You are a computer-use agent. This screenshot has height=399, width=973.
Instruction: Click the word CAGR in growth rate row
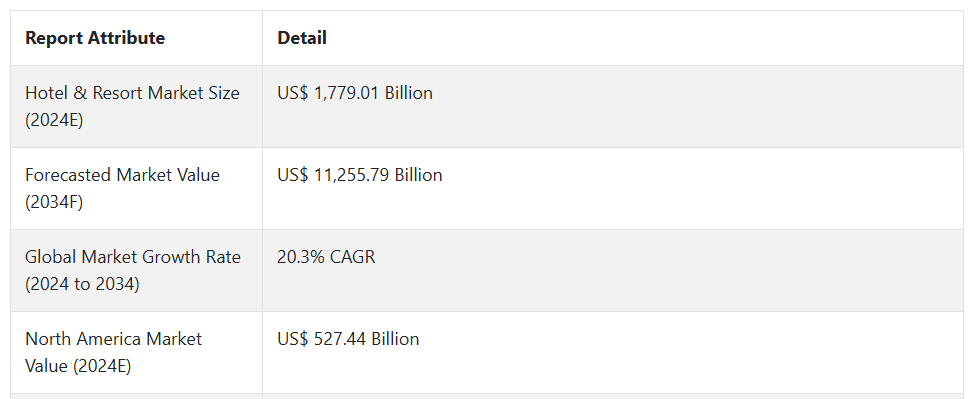(x=352, y=257)
